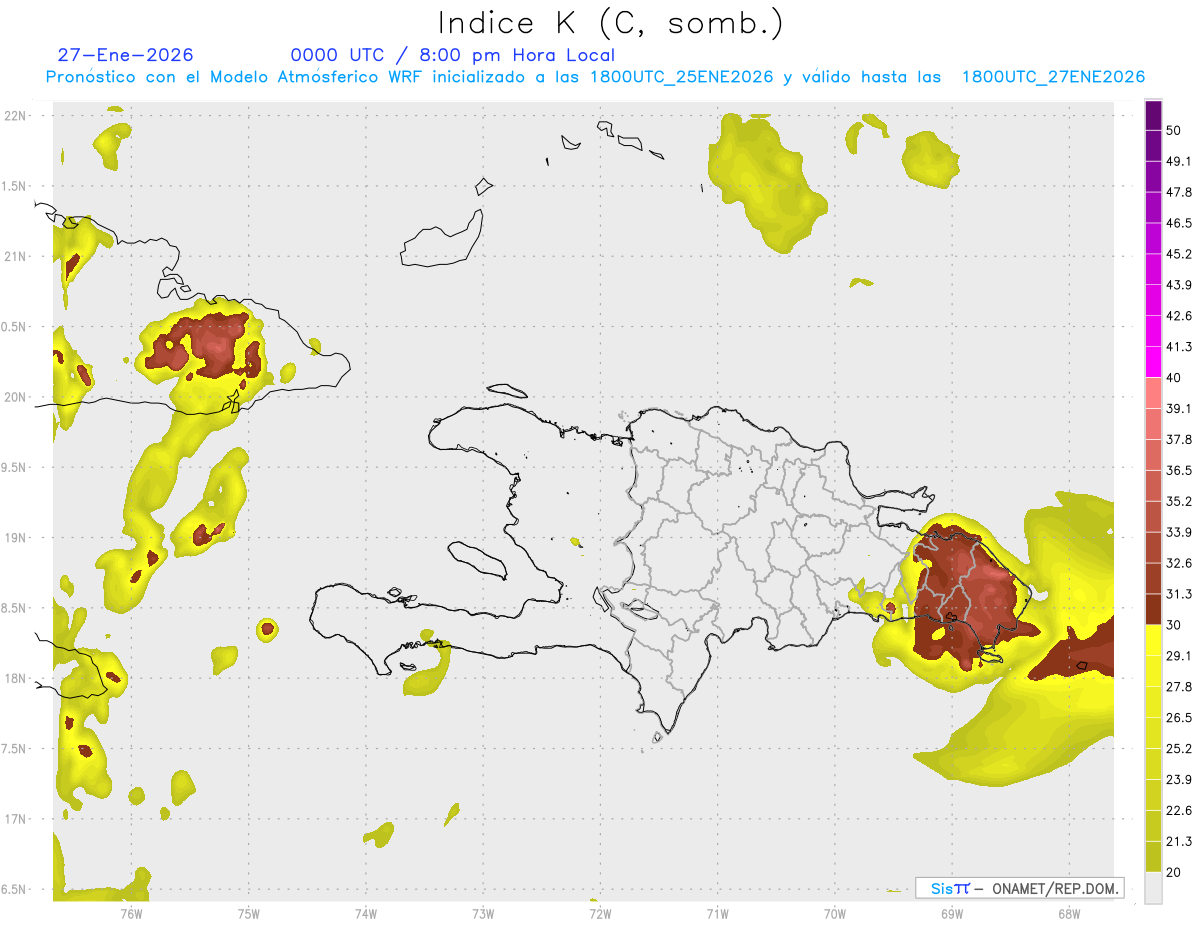
Task: Click the colorbar value '23.9'
Action: coord(1179,779)
